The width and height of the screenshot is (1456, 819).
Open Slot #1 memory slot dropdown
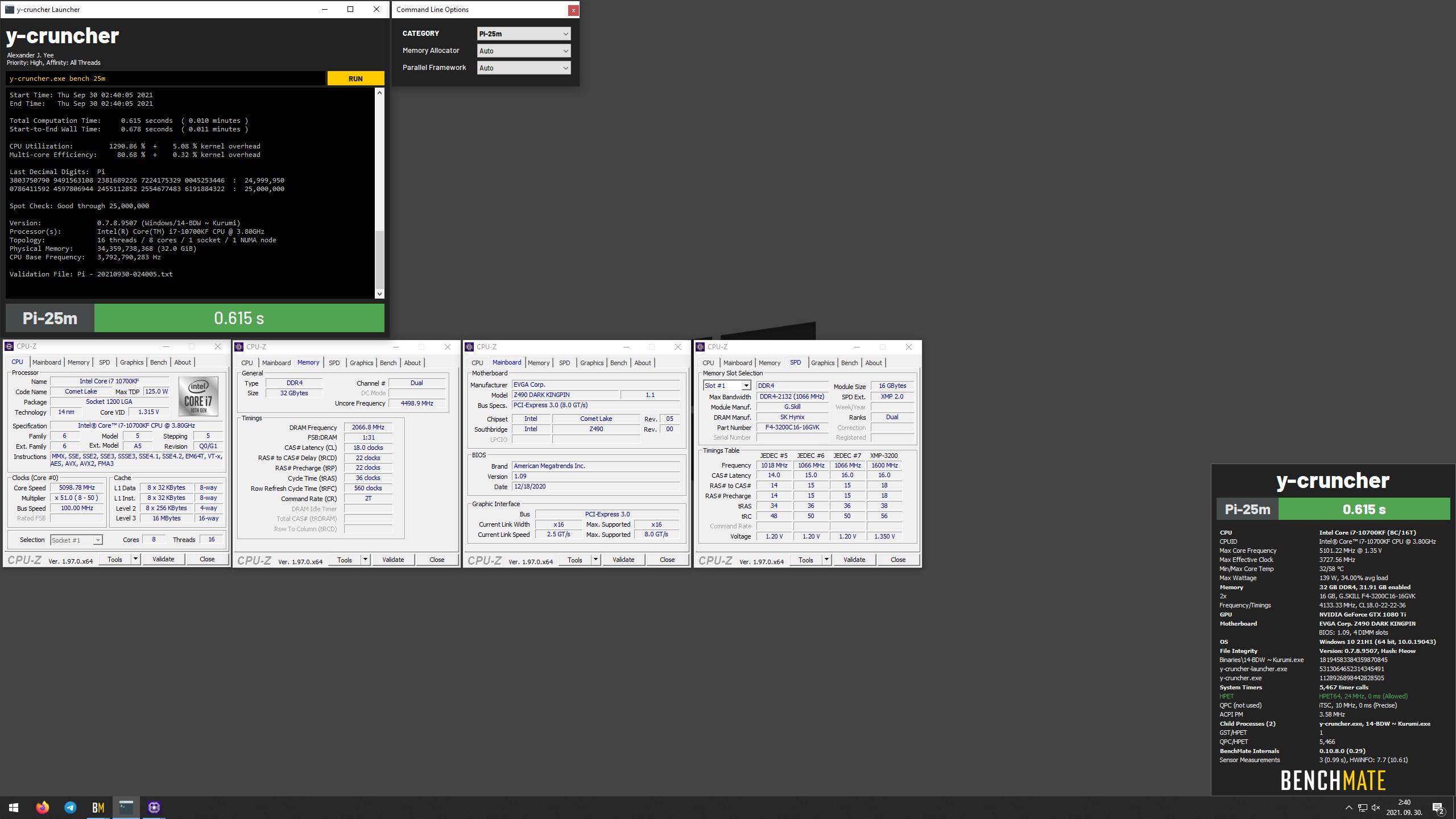point(727,386)
